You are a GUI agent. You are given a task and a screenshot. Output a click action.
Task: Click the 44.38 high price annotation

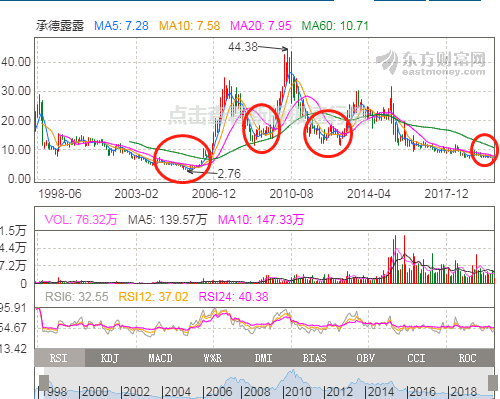coord(243,47)
